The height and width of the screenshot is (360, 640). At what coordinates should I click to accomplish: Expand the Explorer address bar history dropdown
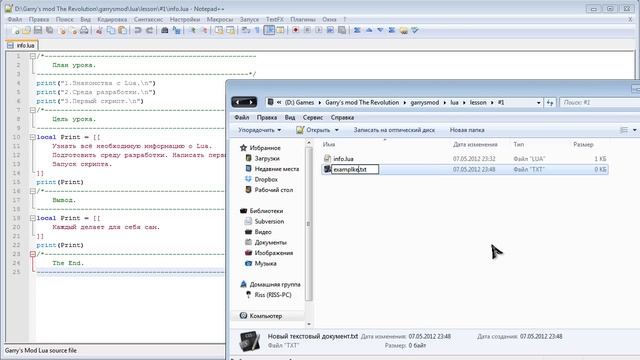538,103
